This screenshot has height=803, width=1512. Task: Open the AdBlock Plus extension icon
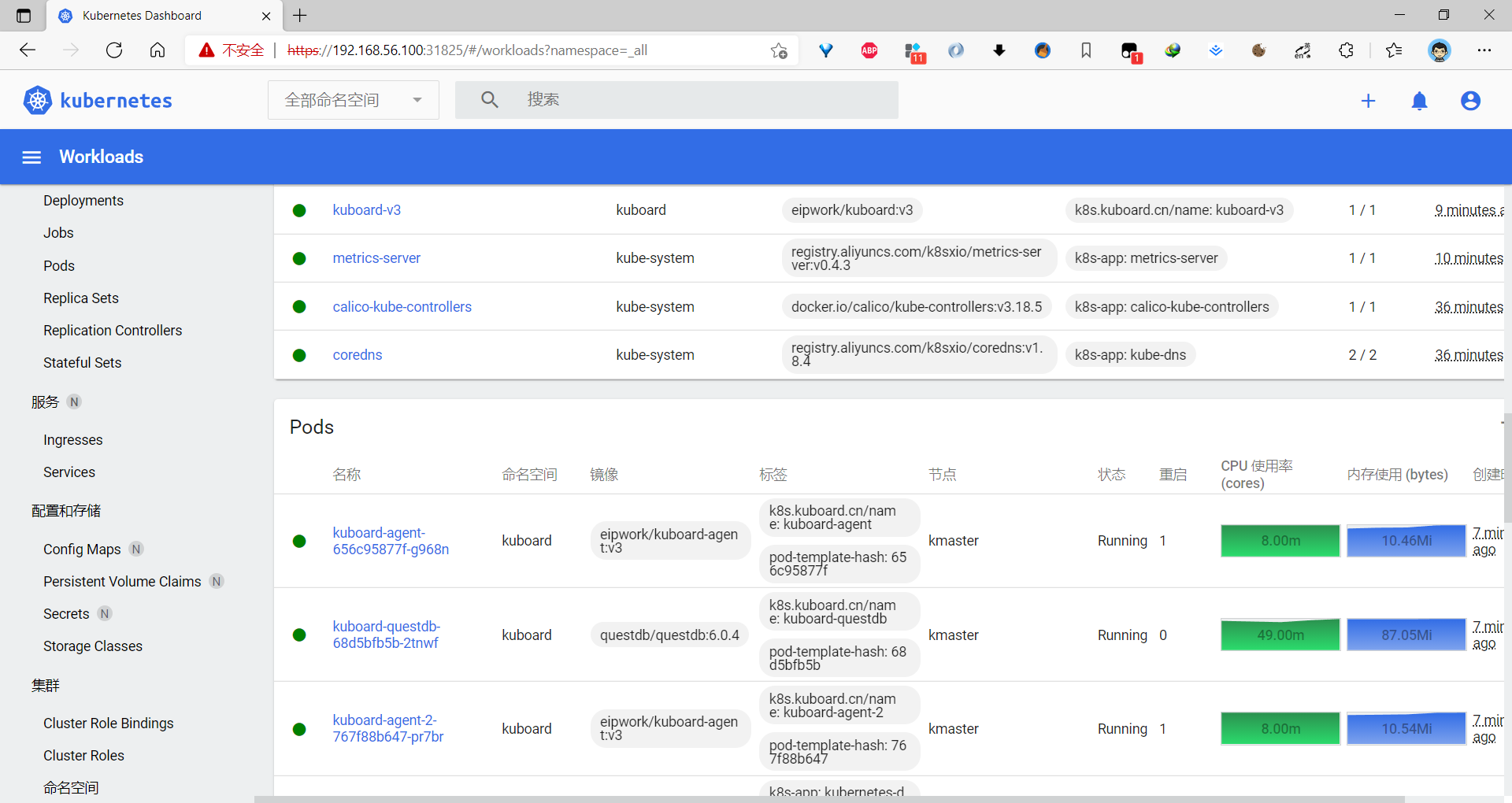click(869, 50)
